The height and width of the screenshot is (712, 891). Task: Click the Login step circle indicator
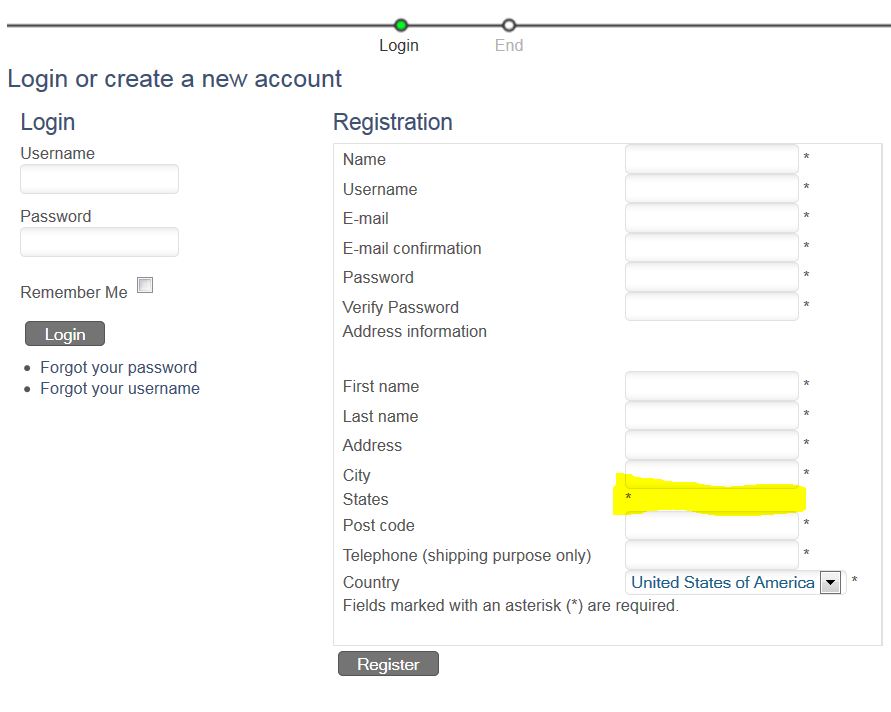[401, 25]
